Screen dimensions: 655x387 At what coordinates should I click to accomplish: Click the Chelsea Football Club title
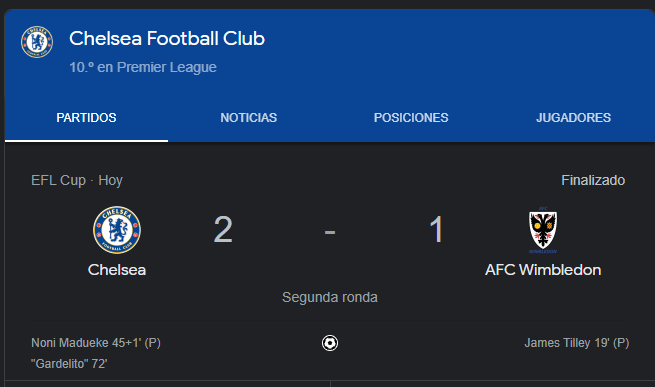[x=167, y=38]
